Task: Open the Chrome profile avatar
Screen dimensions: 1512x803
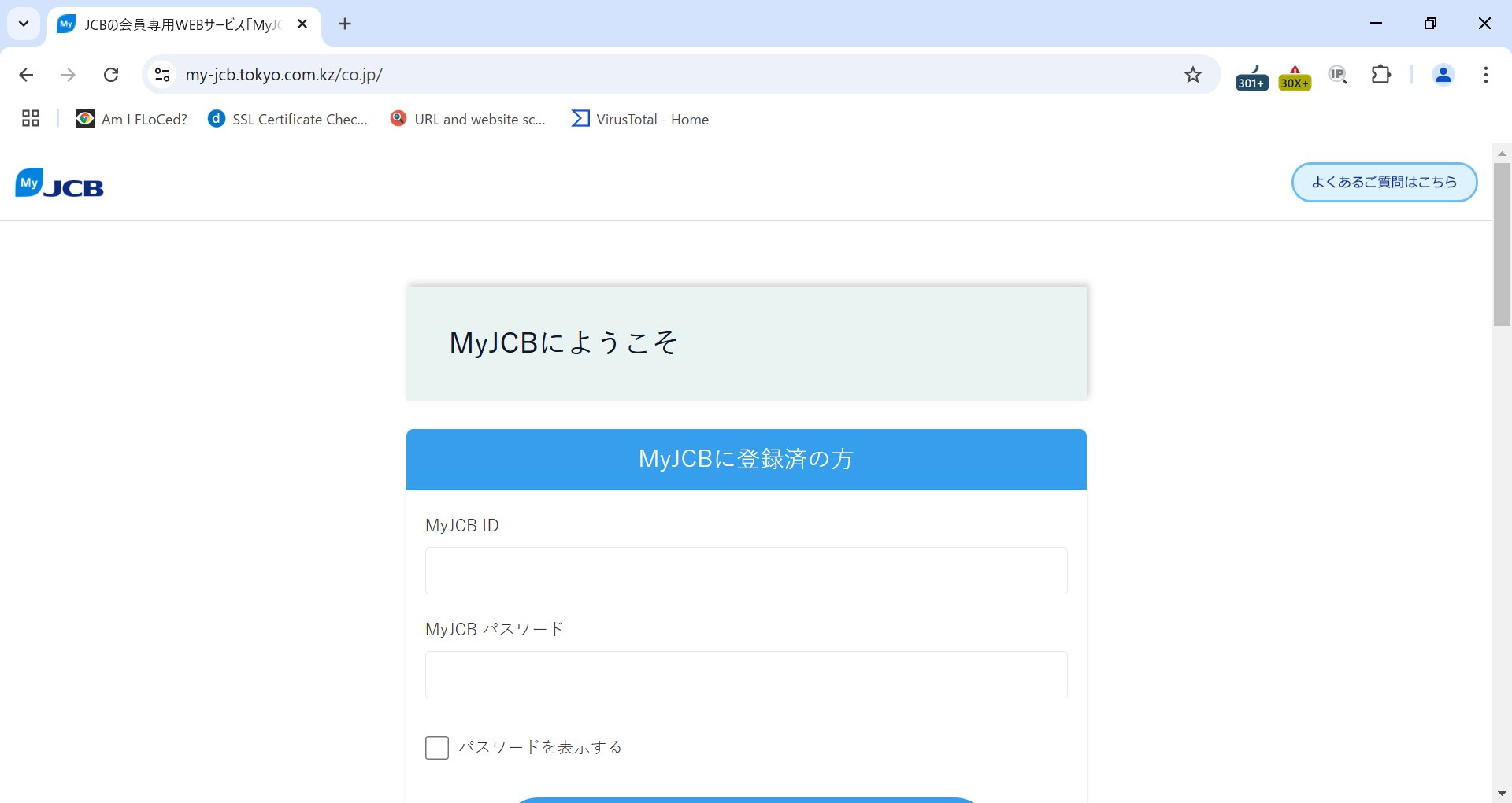Action: (1443, 75)
